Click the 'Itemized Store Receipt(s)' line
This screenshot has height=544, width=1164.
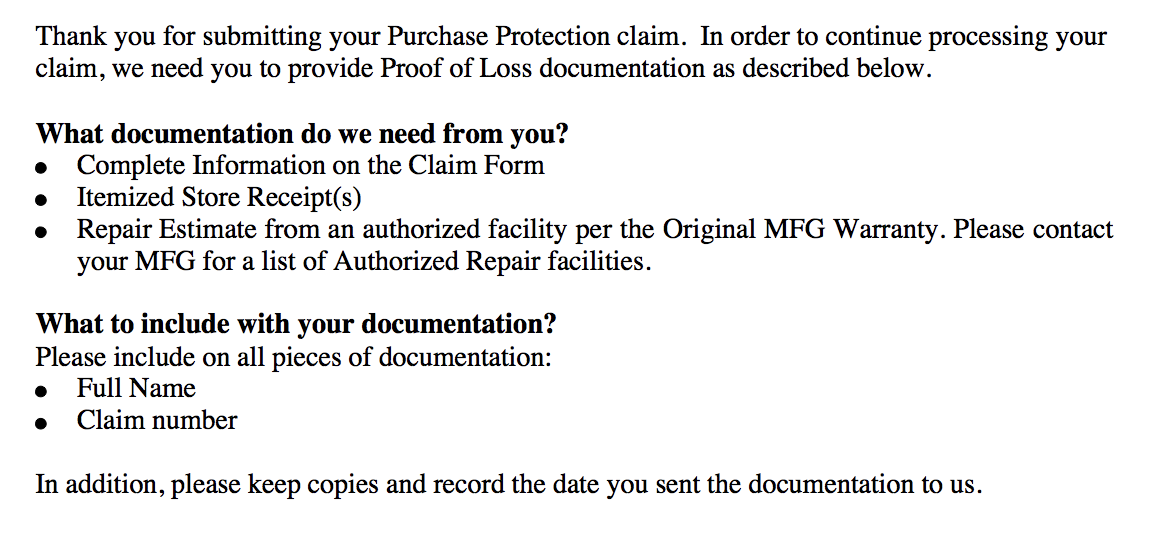(x=219, y=198)
